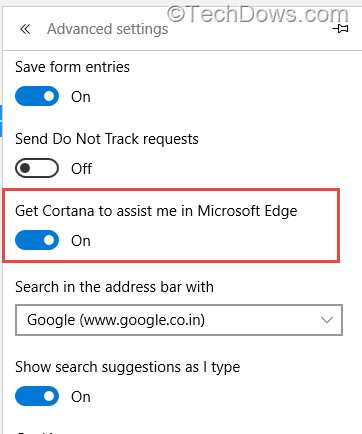The image size is (362, 434).
Task: Click the Search in the address bar with label
Action: tap(114, 287)
